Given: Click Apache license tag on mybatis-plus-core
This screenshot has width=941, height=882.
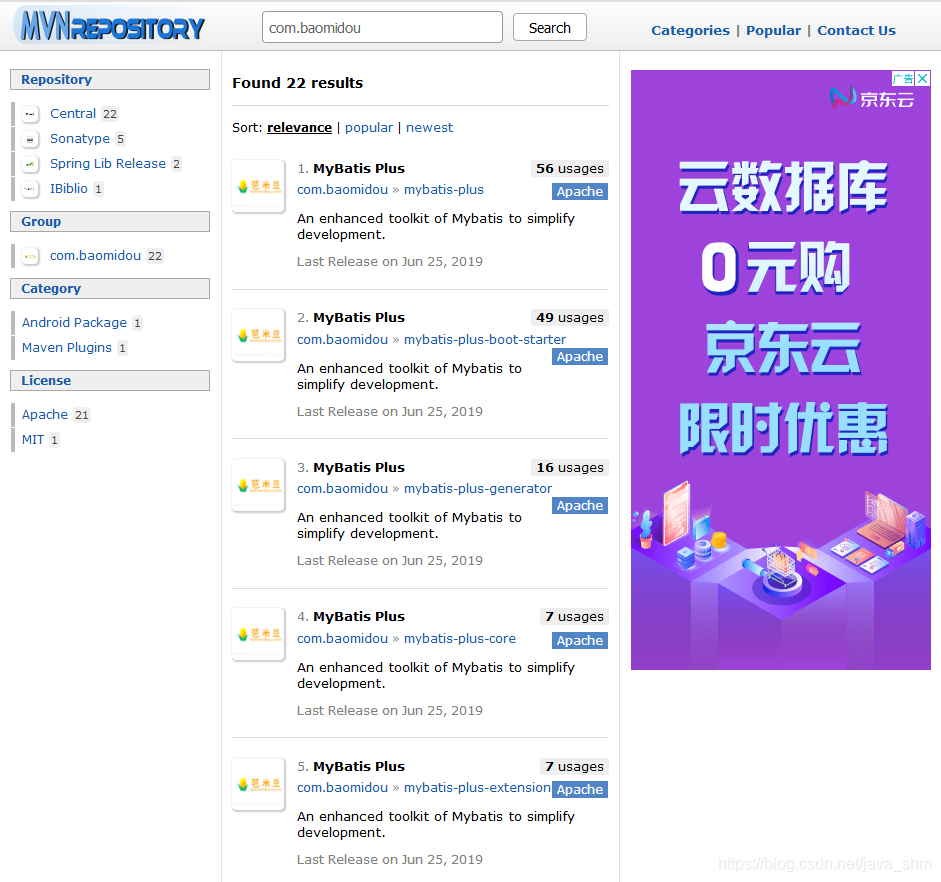Looking at the screenshot, I should [580, 641].
